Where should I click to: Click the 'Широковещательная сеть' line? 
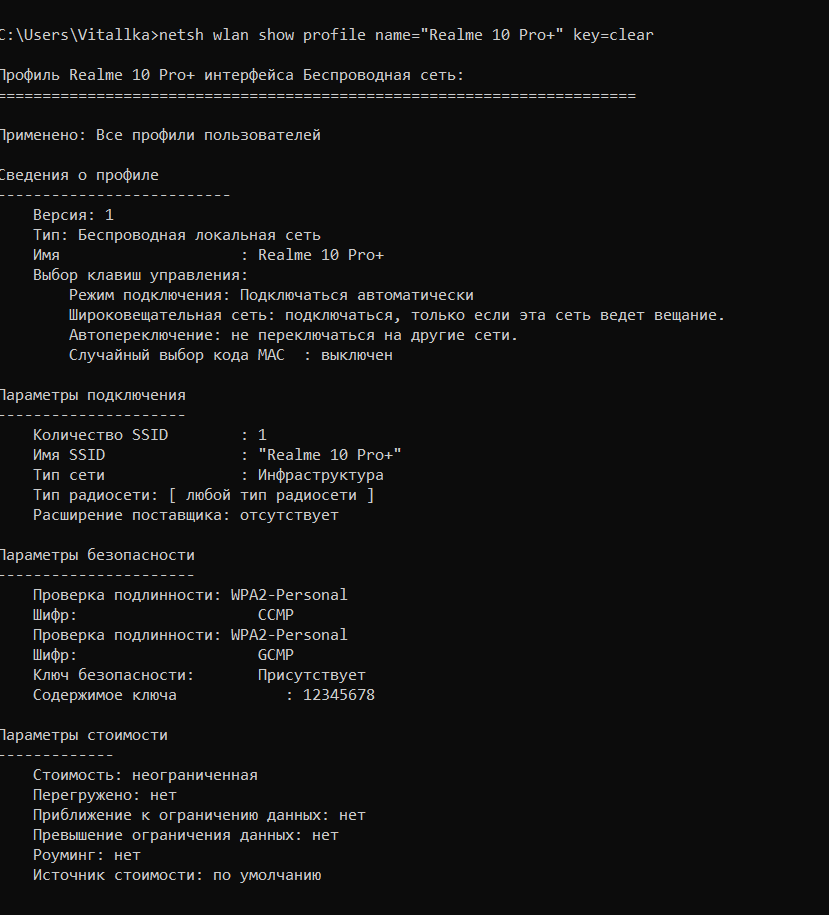397,315
